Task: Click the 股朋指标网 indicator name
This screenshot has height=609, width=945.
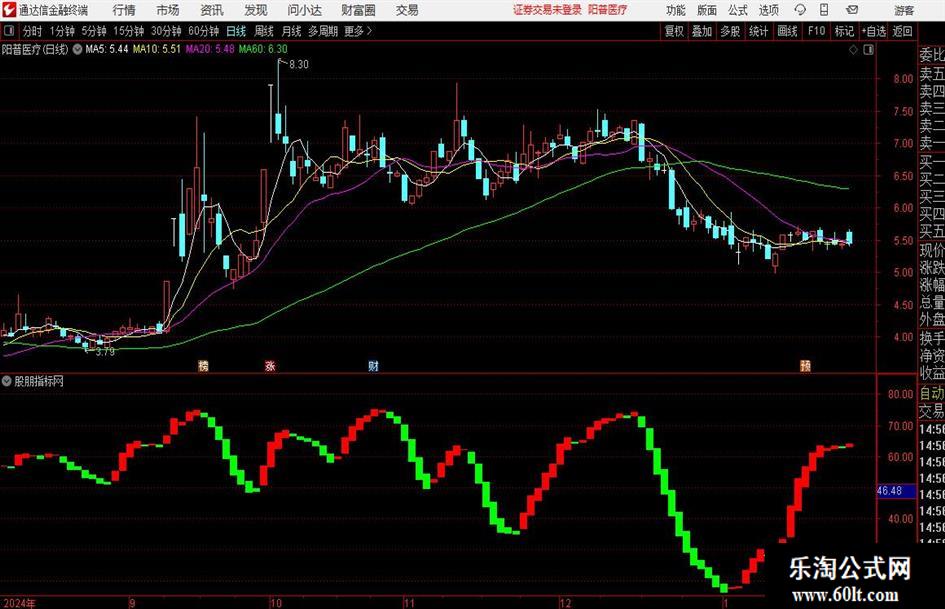Action: coord(39,381)
